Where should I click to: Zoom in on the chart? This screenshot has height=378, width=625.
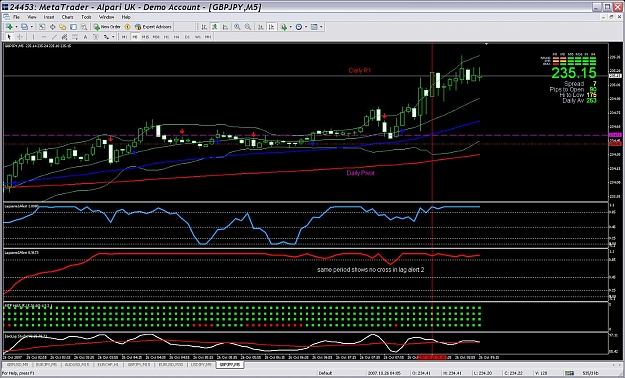point(237,27)
